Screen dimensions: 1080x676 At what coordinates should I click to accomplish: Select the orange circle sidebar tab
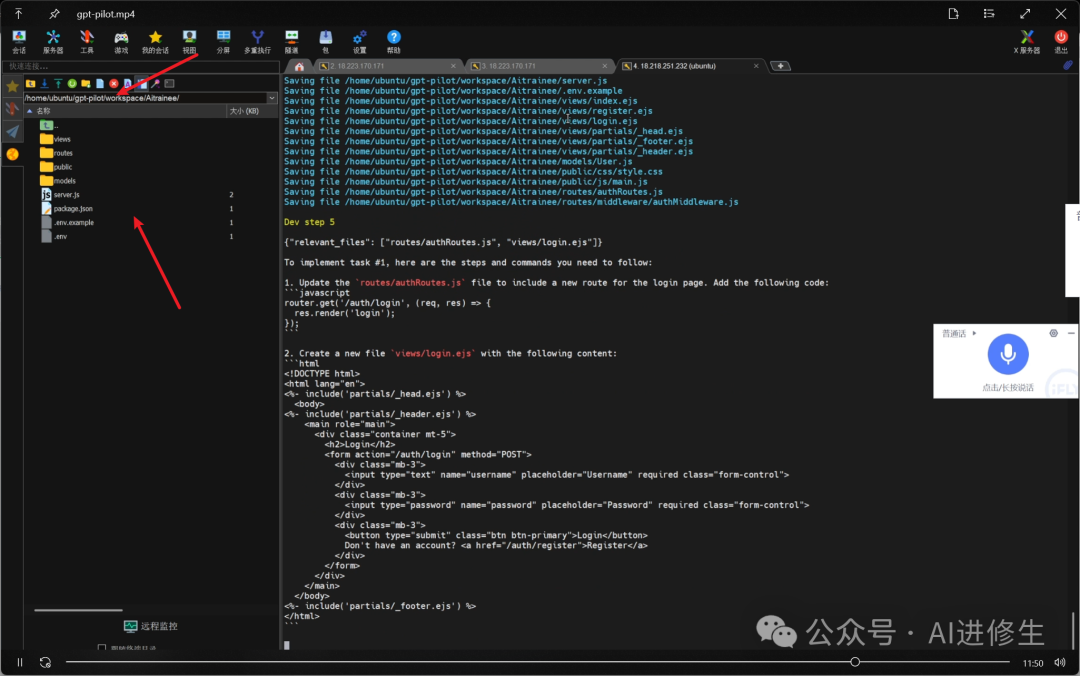click(x=12, y=154)
